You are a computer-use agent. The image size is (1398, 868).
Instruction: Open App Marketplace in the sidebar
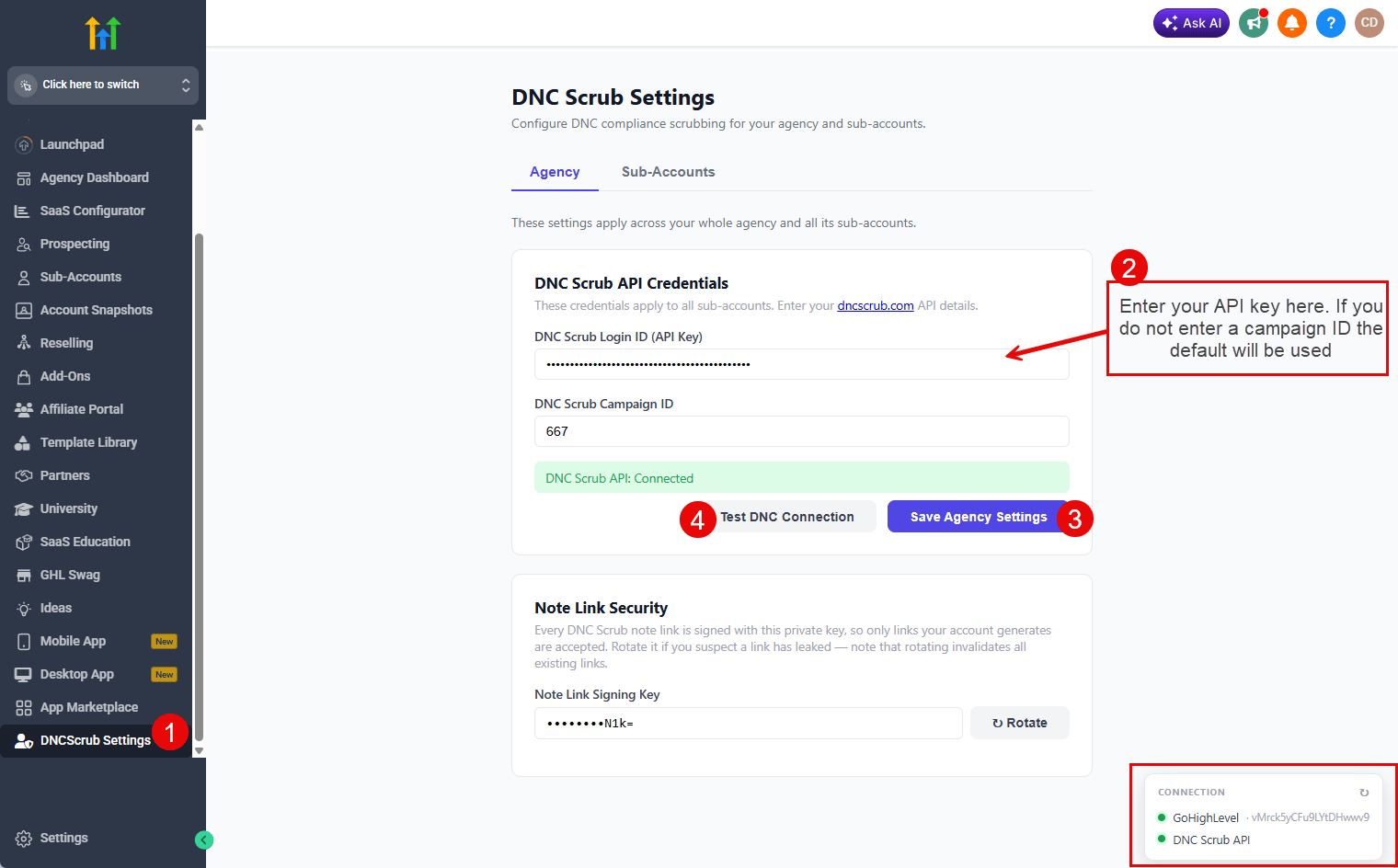(89, 707)
